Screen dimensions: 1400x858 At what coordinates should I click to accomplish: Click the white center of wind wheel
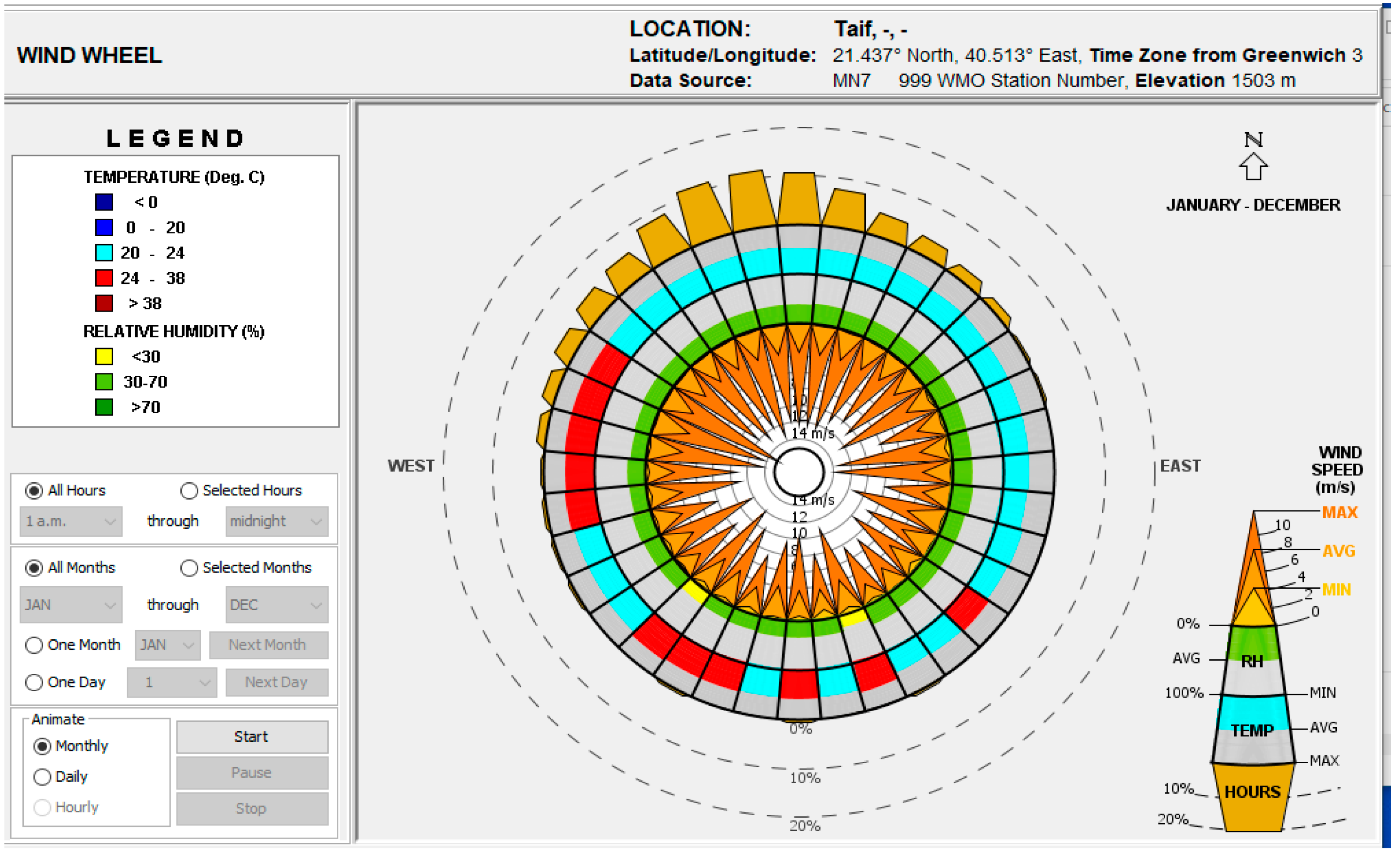799,473
